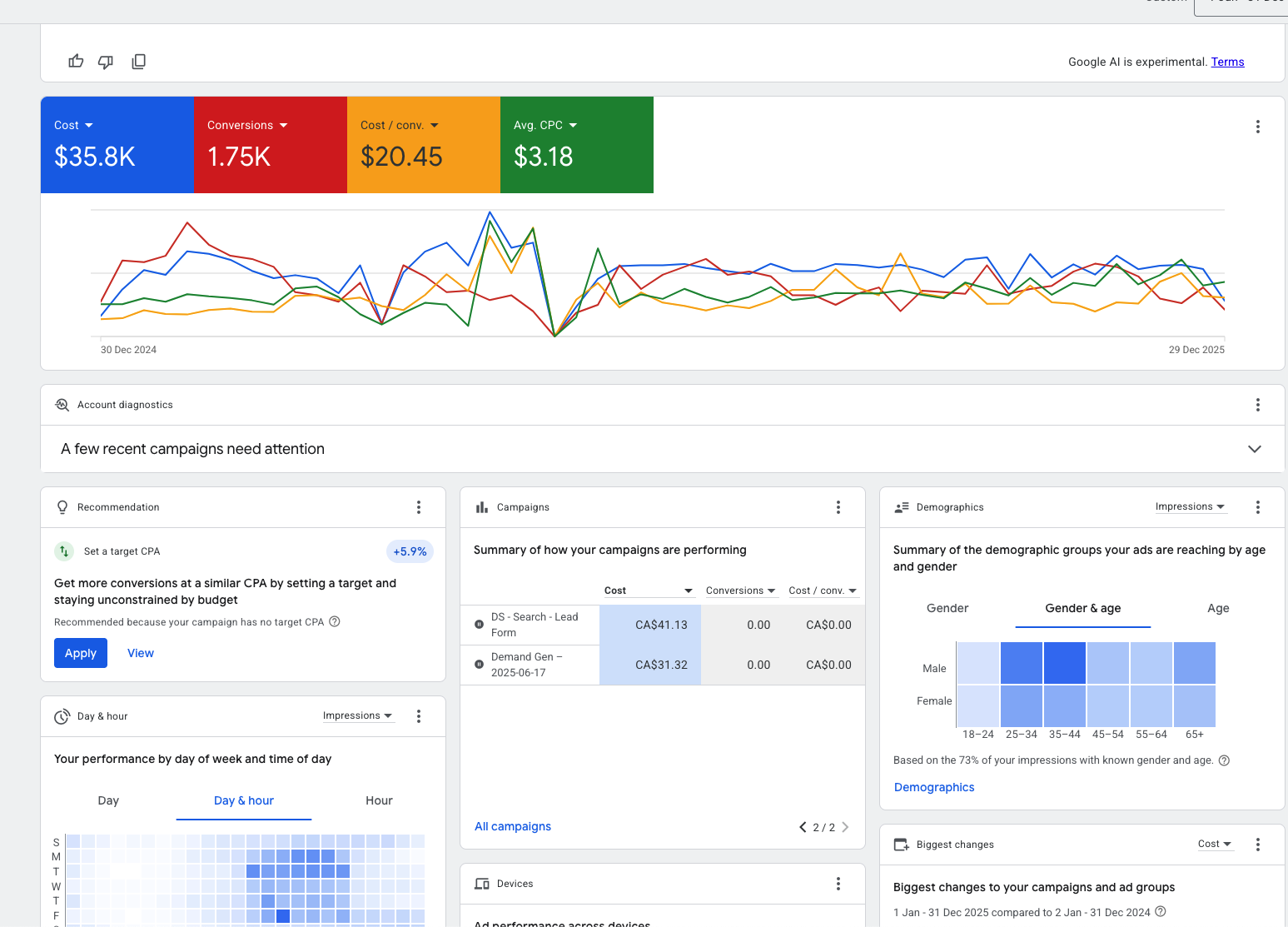Open Account diagnostics more options menu
Image resolution: width=1288 pixels, height=927 pixels.
coord(1257,405)
